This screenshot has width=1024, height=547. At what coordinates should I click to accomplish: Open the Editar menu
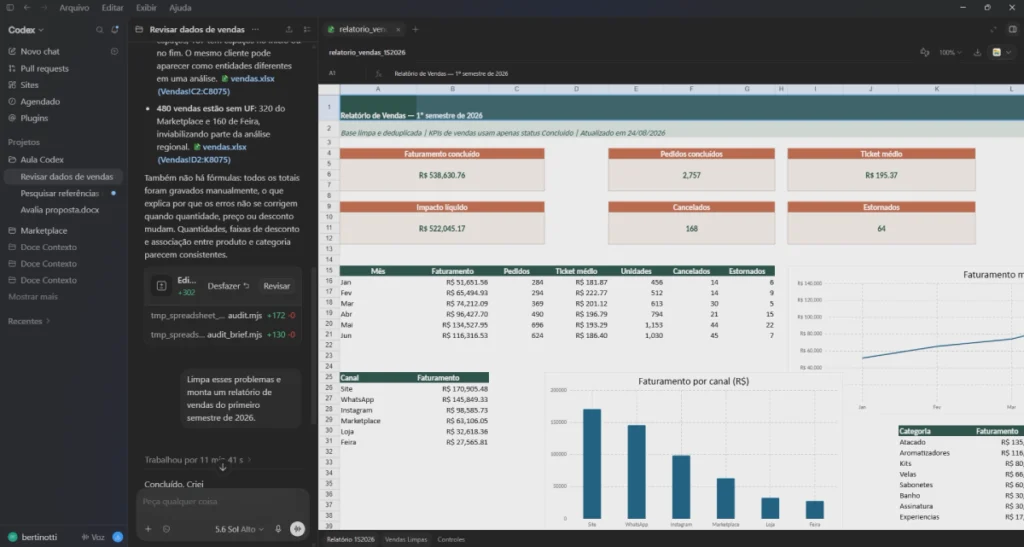(112, 8)
